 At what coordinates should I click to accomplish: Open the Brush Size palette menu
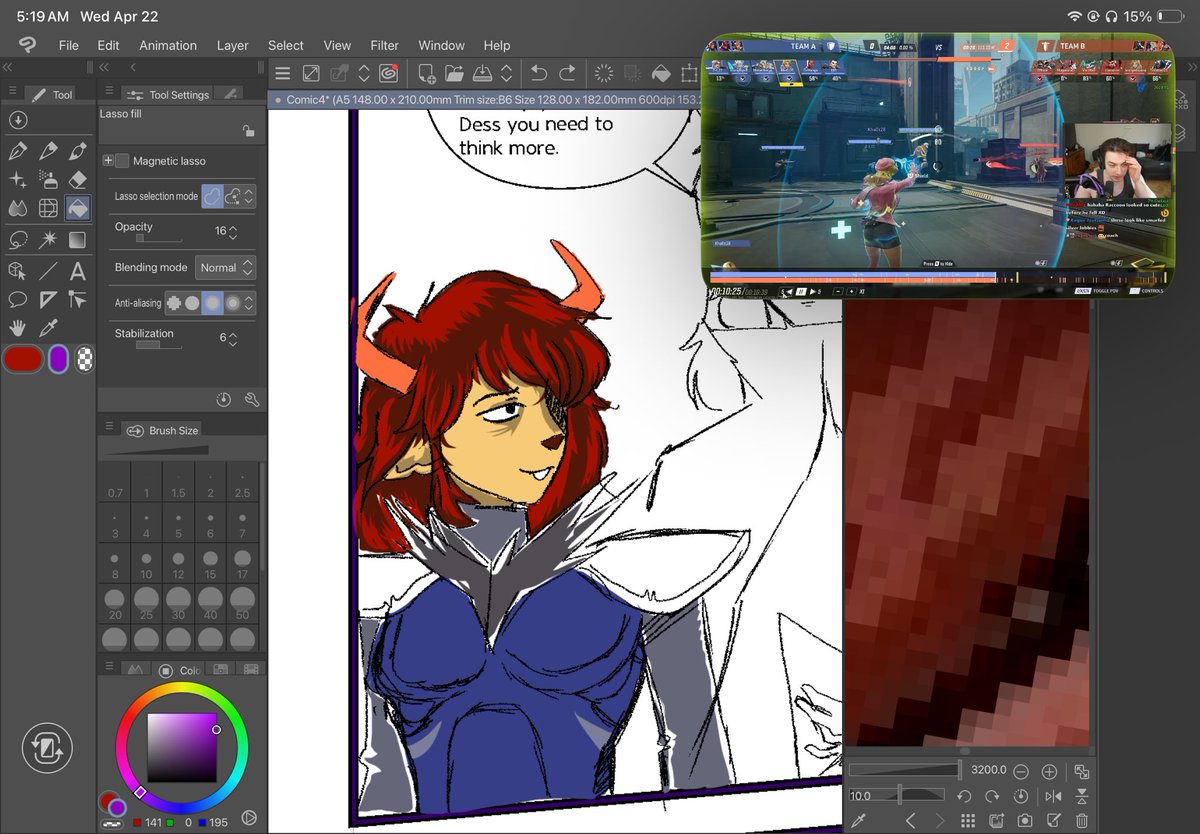click(x=108, y=427)
